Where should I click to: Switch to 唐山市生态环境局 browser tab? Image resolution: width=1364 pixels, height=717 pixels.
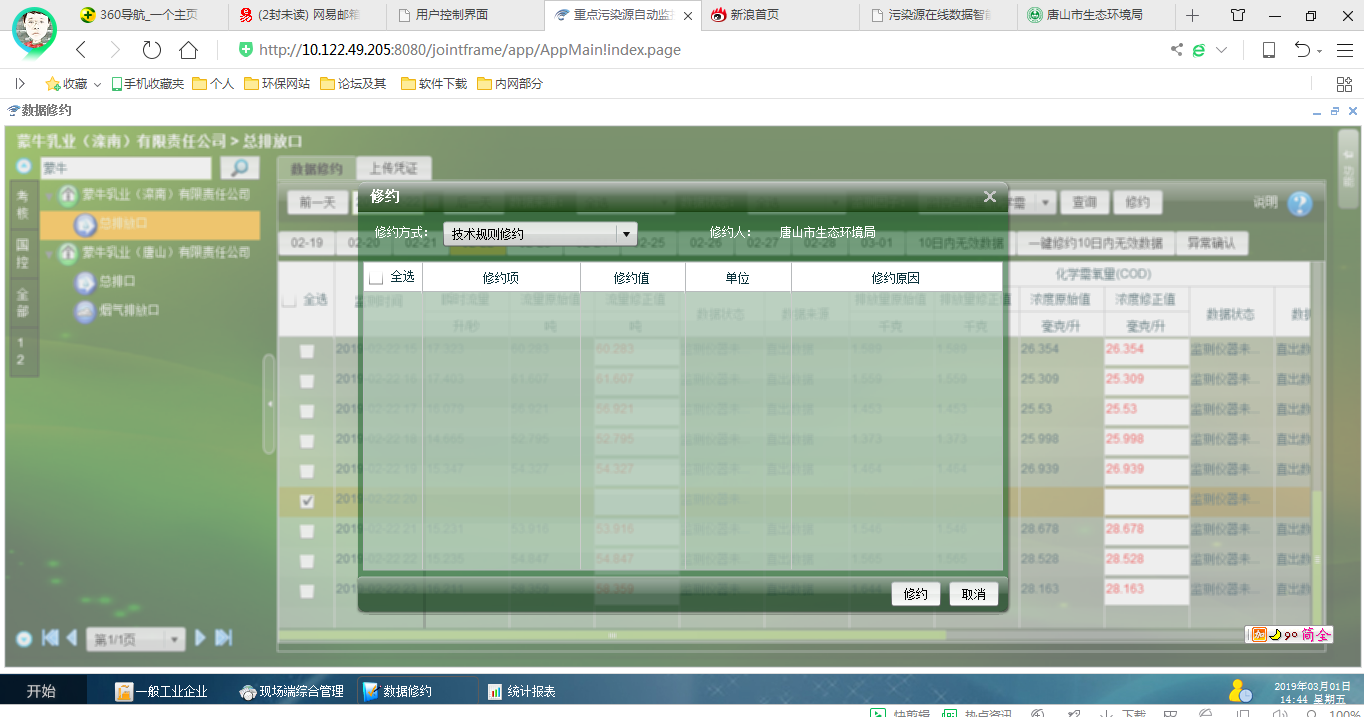tap(1094, 15)
